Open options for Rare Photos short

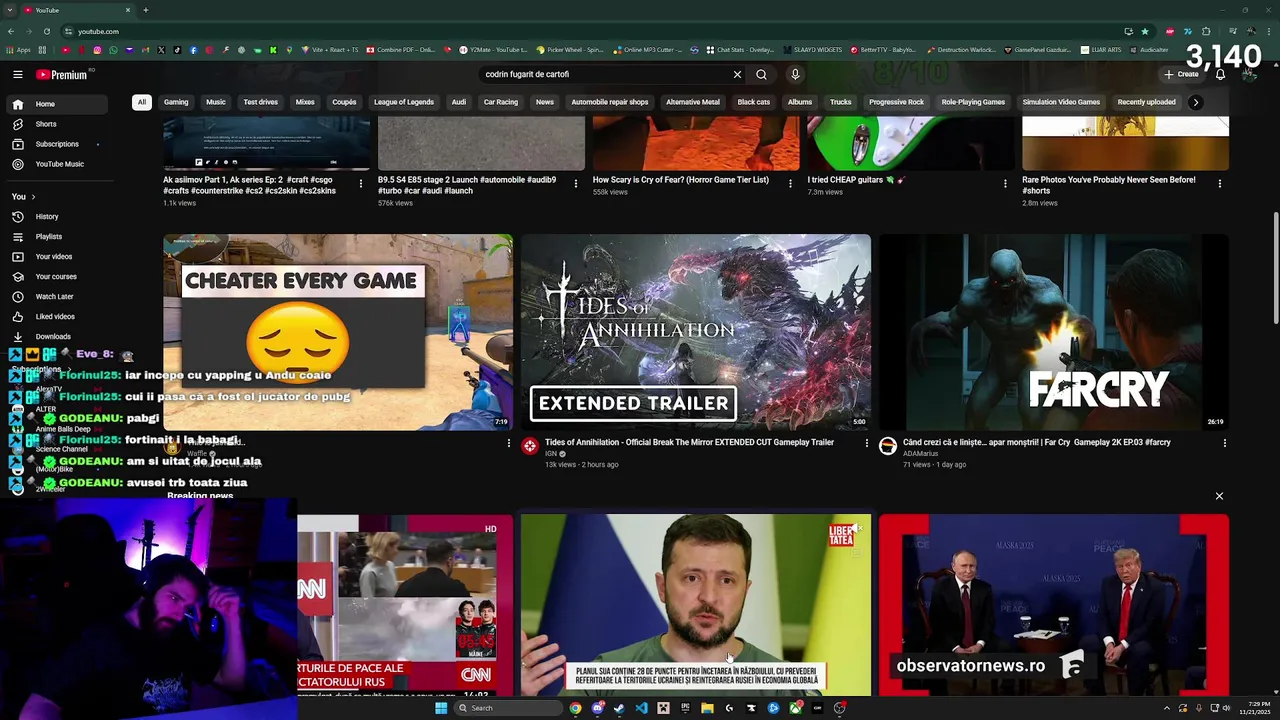[1220, 184]
